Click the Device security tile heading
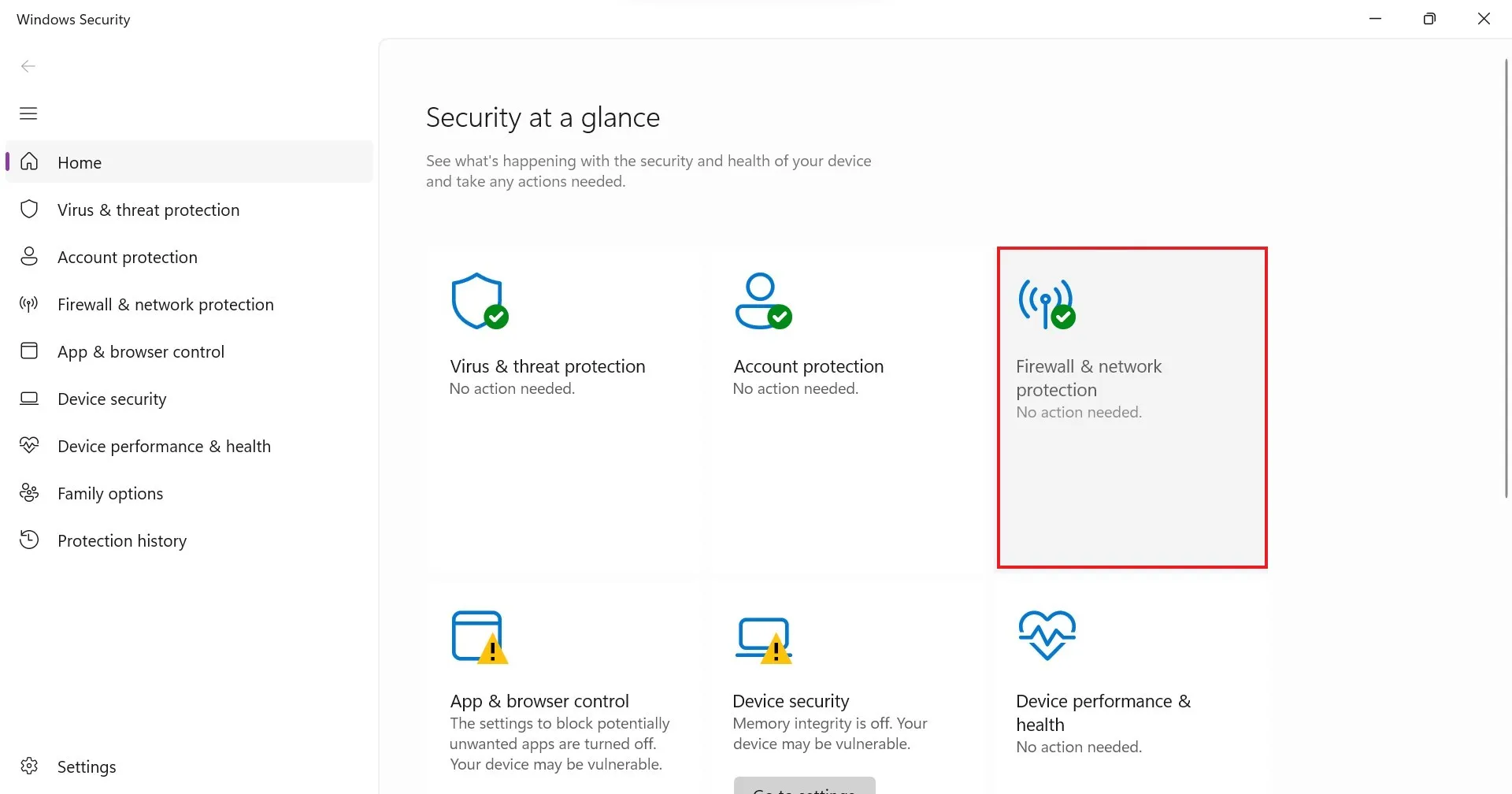The height and width of the screenshot is (794, 1512). coord(791,701)
